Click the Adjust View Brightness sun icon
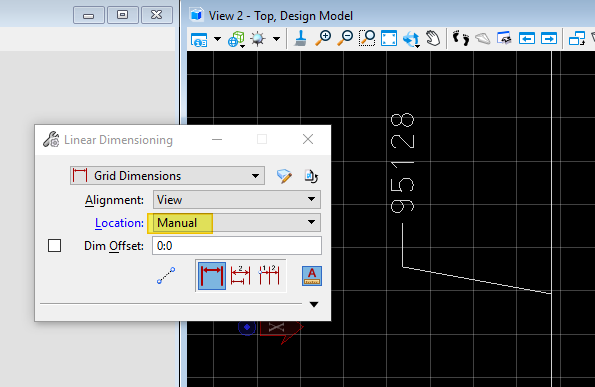The height and width of the screenshot is (387, 595). point(258,39)
